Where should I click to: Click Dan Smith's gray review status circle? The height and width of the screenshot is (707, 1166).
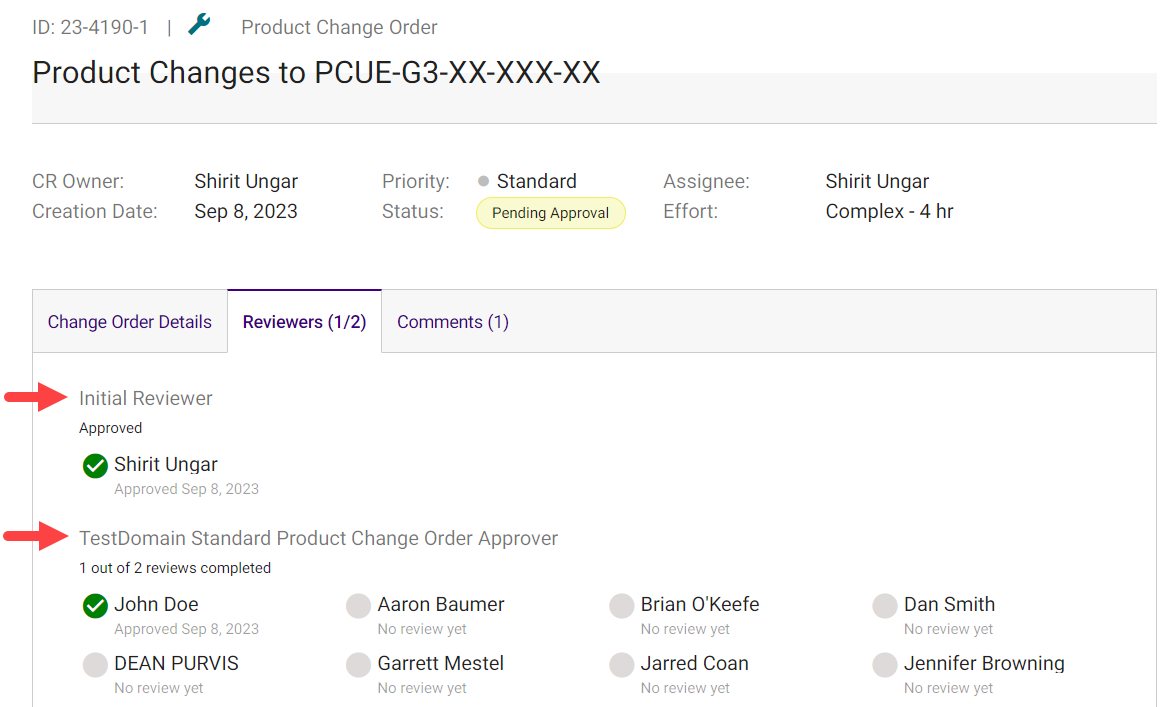(x=885, y=605)
